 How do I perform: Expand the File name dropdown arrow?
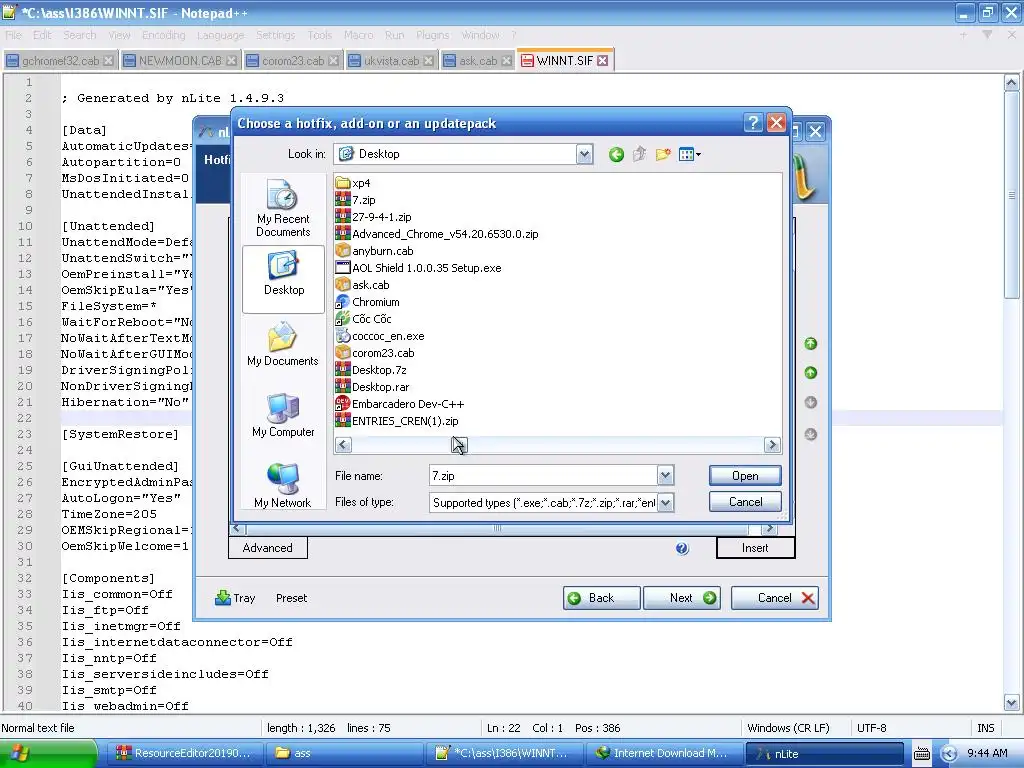point(665,475)
